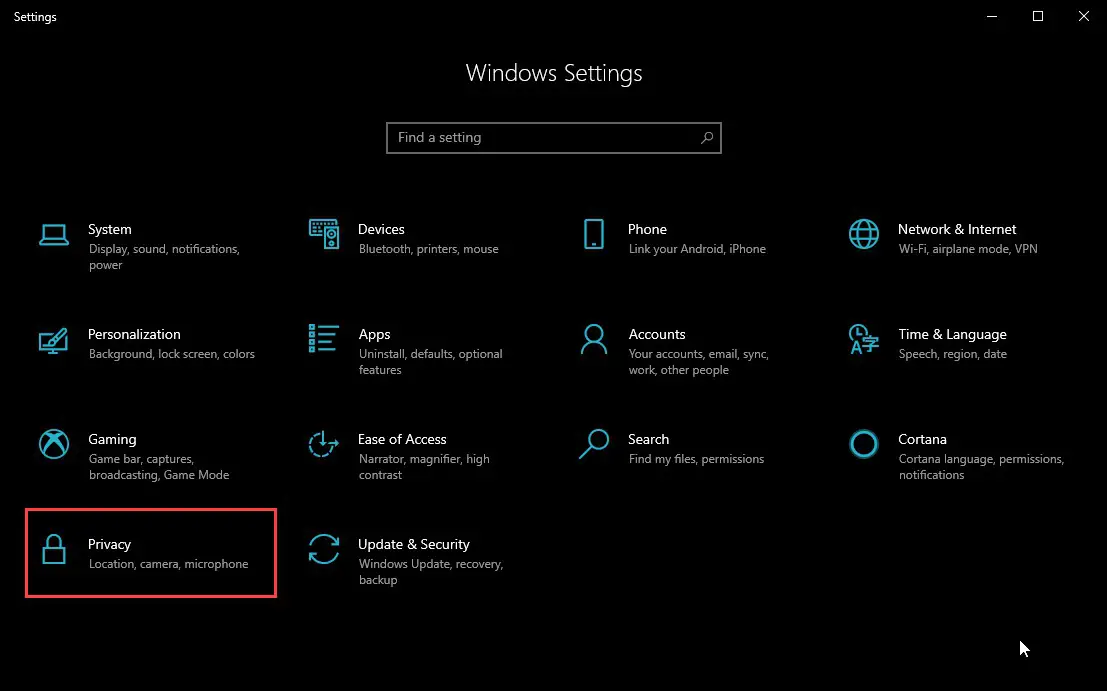This screenshot has width=1107, height=691.
Task: Click the Devices printer icon
Action: click(x=323, y=232)
